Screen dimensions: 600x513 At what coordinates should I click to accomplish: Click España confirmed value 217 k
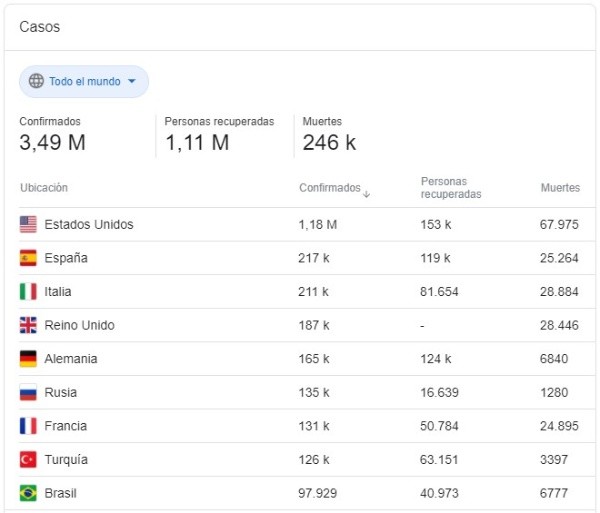(314, 258)
